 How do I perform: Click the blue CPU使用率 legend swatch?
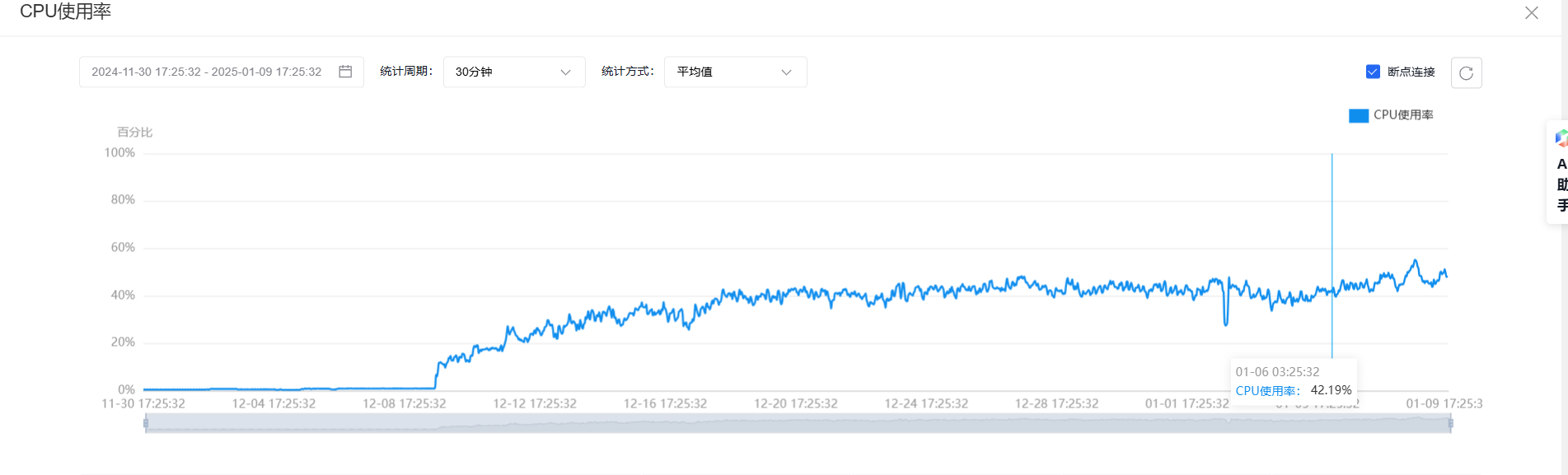(x=1358, y=115)
